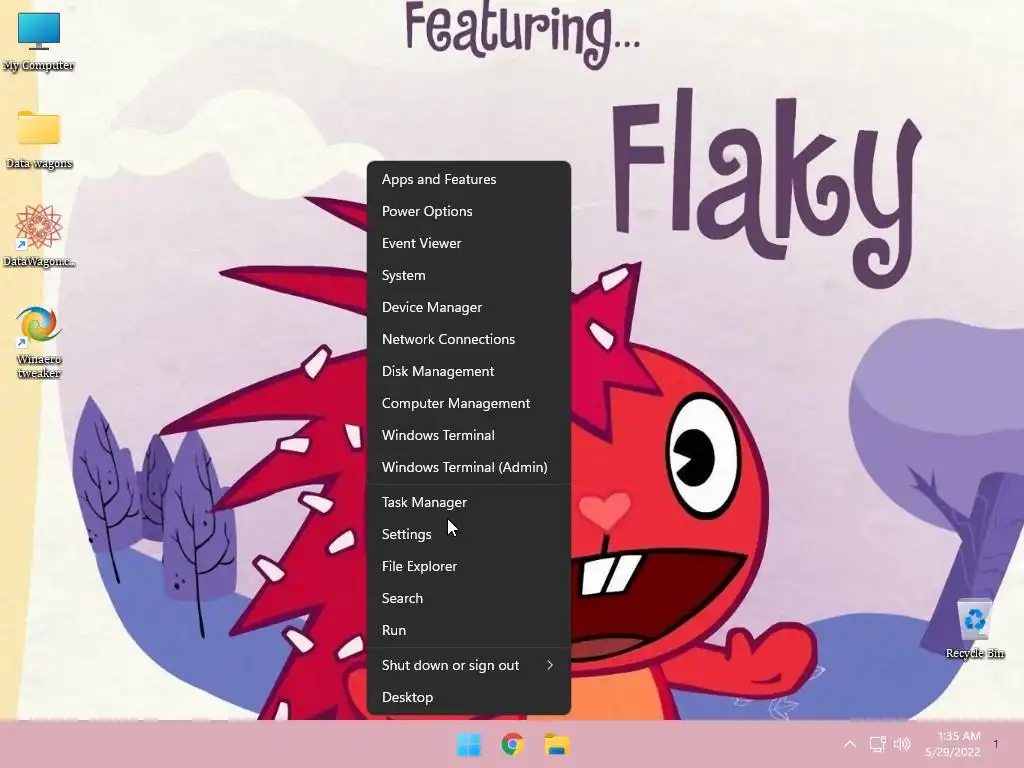This screenshot has height=768, width=1024.
Task: Select System in the menu
Action: click(469, 275)
